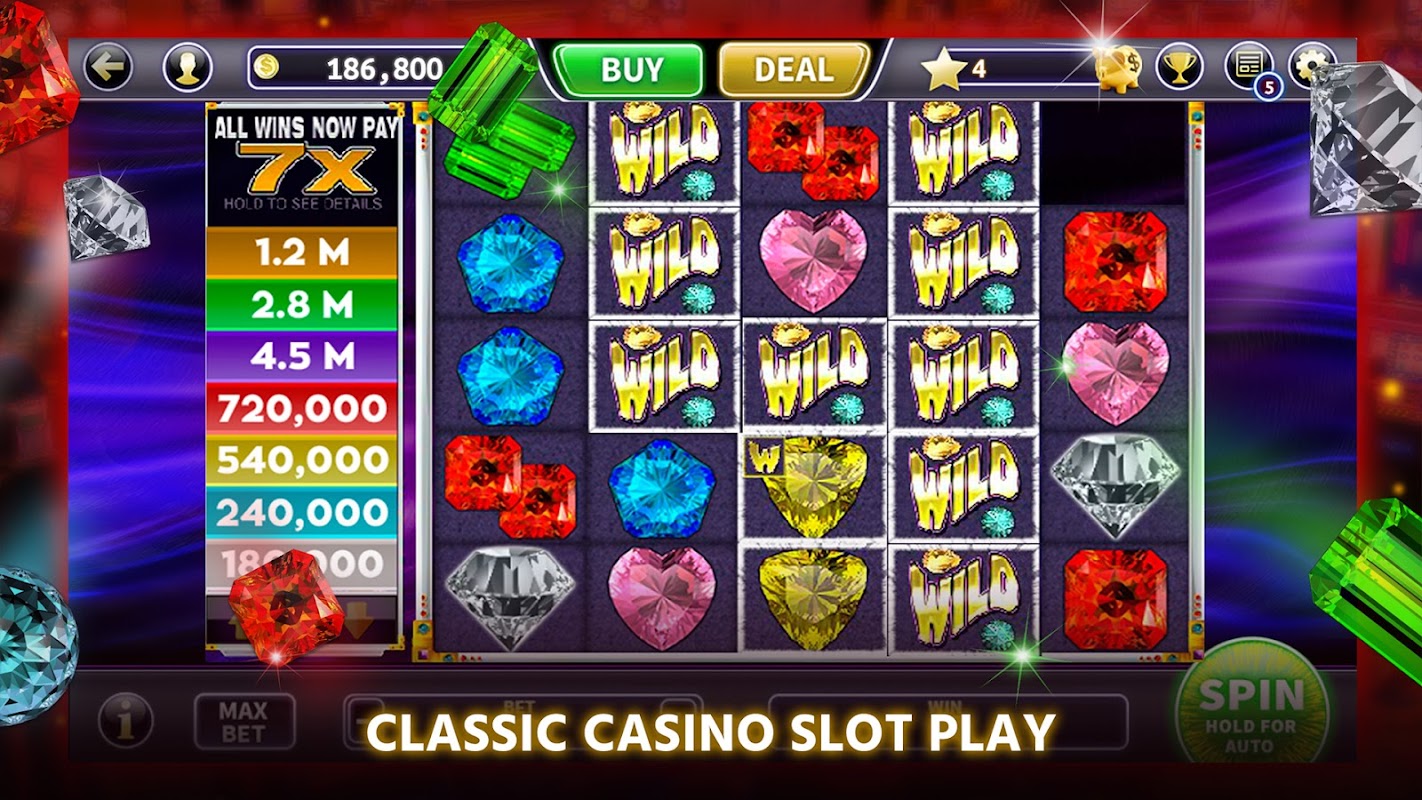Open the trophy leaderboard icon
This screenshot has height=800, width=1422.
click(1180, 68)
